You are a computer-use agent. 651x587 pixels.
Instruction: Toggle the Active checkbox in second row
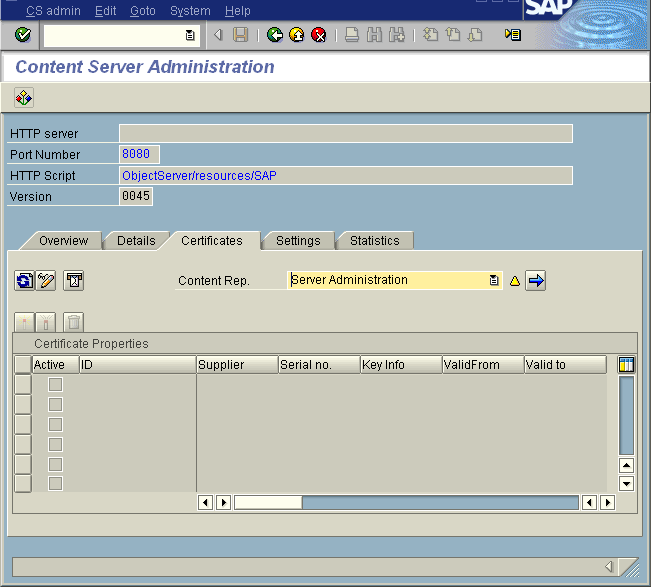tap(55, 404)
